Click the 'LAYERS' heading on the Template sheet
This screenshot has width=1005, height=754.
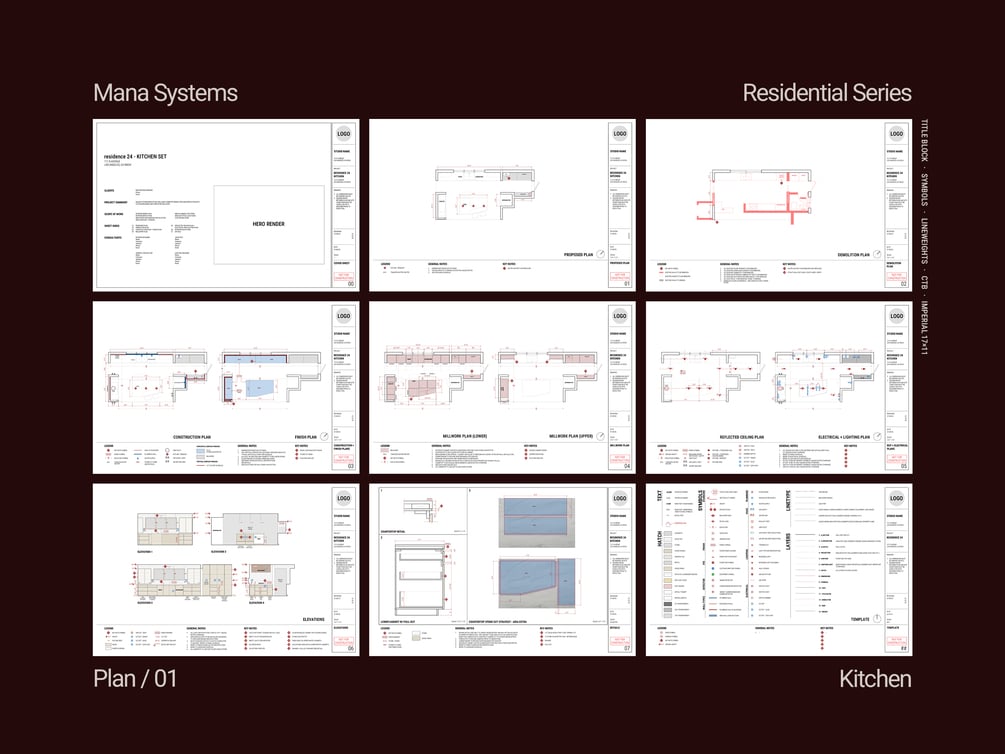788,542
